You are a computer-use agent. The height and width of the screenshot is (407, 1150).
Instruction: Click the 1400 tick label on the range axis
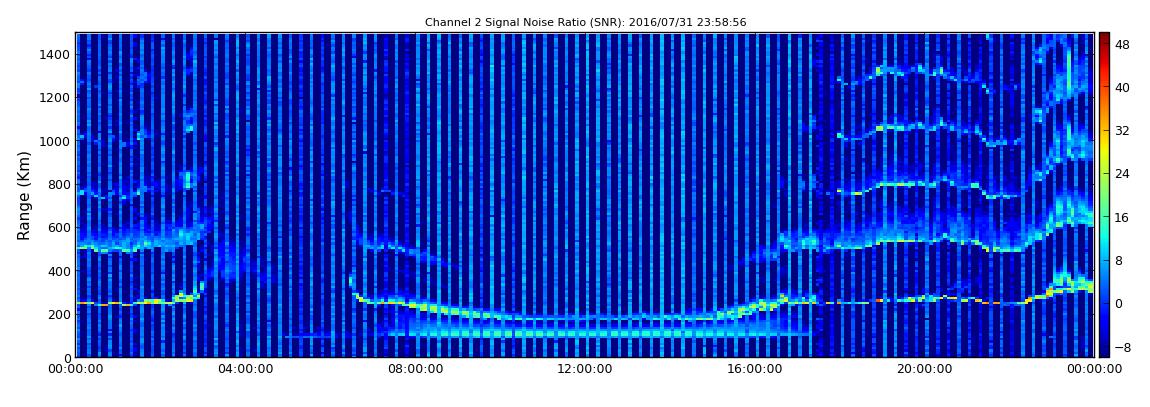[x=55, y=54]
